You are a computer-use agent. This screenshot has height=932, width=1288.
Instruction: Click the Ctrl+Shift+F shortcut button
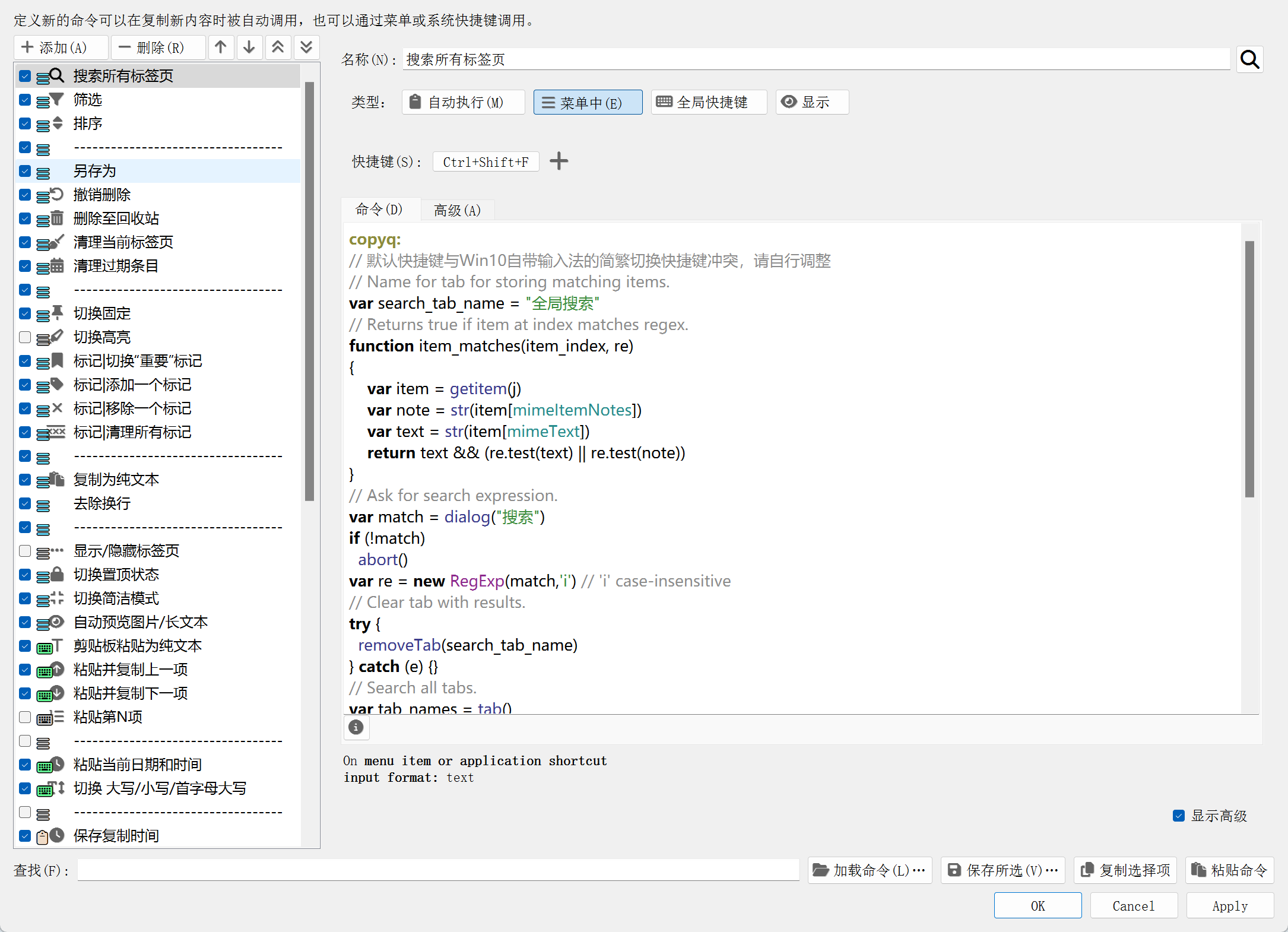coord(486,162)
